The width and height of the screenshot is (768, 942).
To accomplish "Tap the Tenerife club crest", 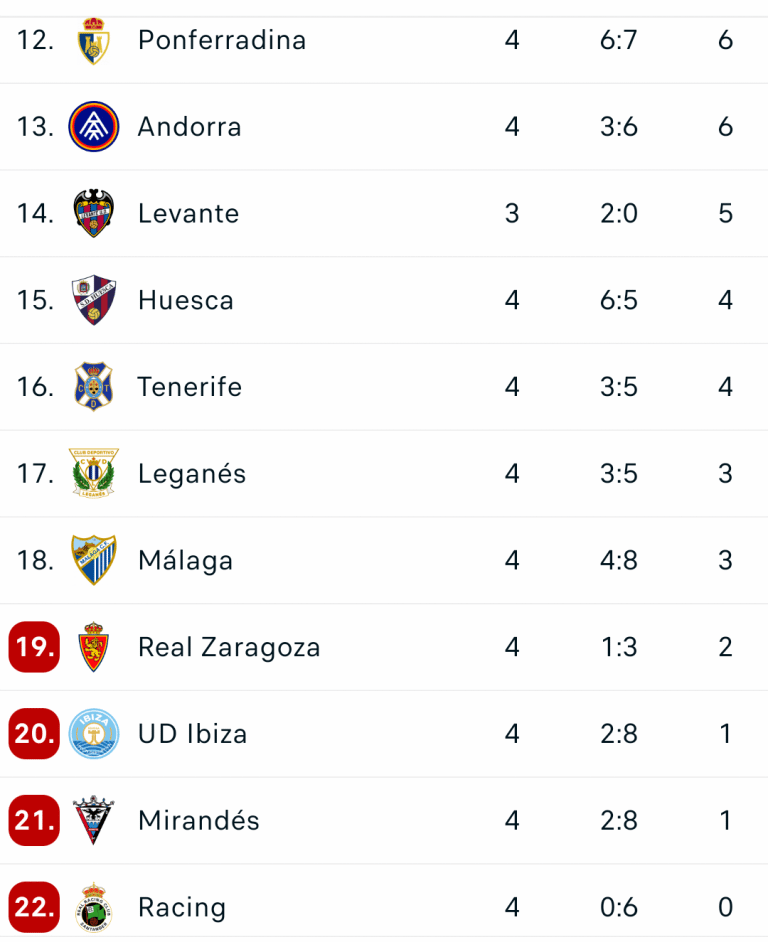I will (x=94, y=386).
